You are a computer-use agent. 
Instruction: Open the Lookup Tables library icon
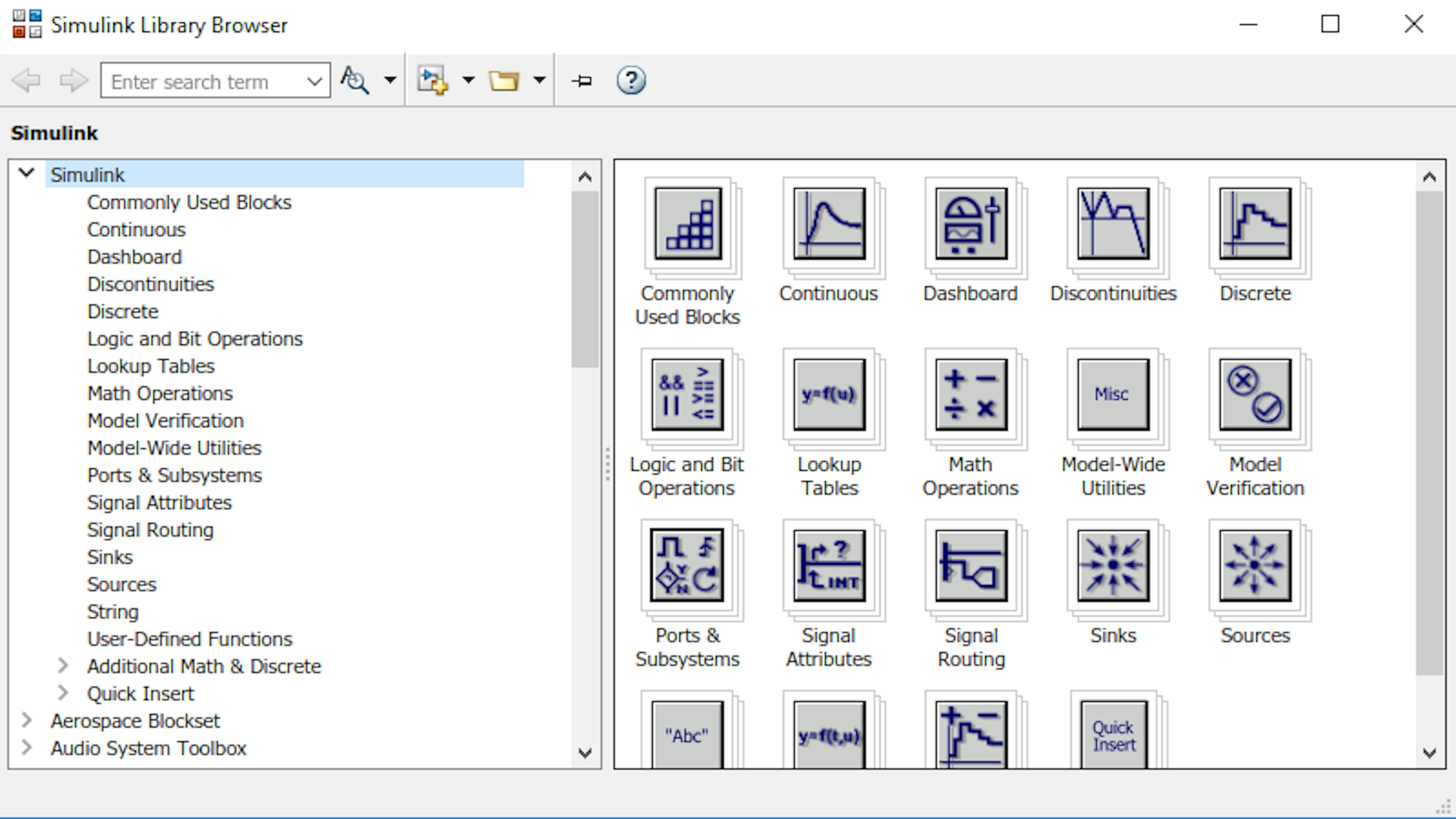click(x=829, y=395)
